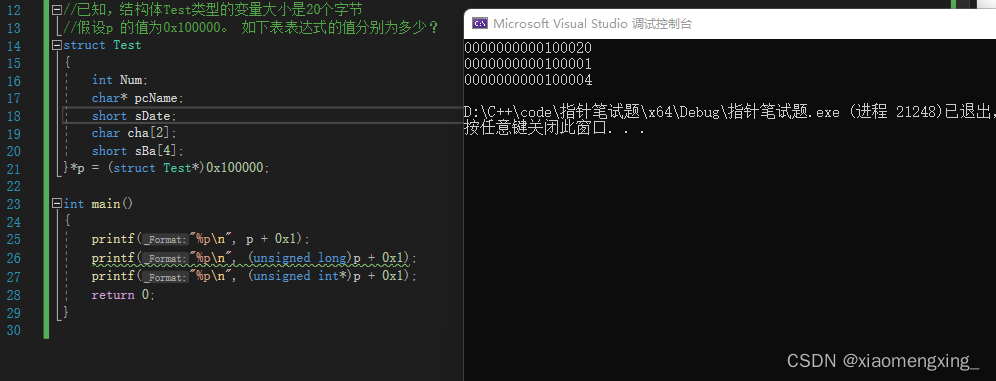Click line number 21 in the gutter
The image size is (996, 381).
click(13, 169)
